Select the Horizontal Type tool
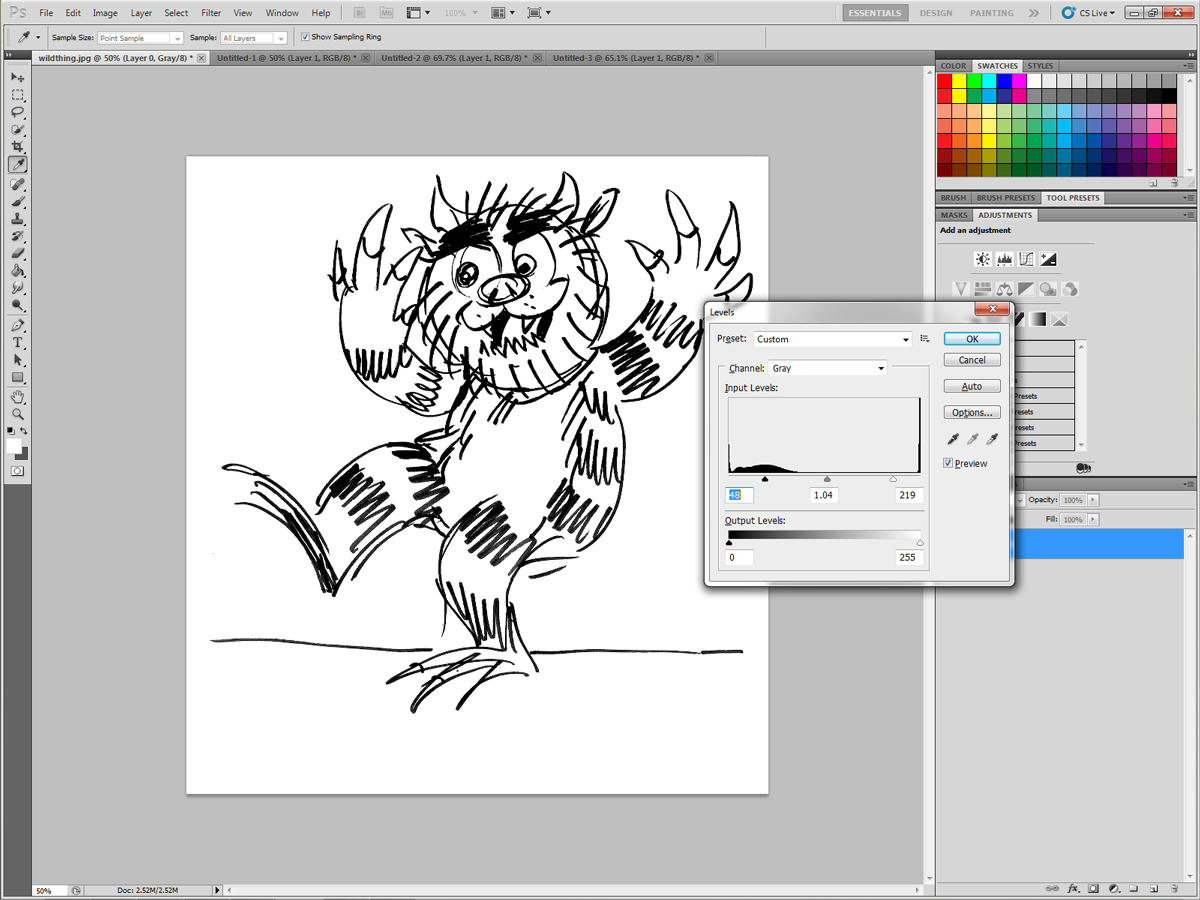The height and width of the screenshot is (900, 1200). (x=18, y=343)
